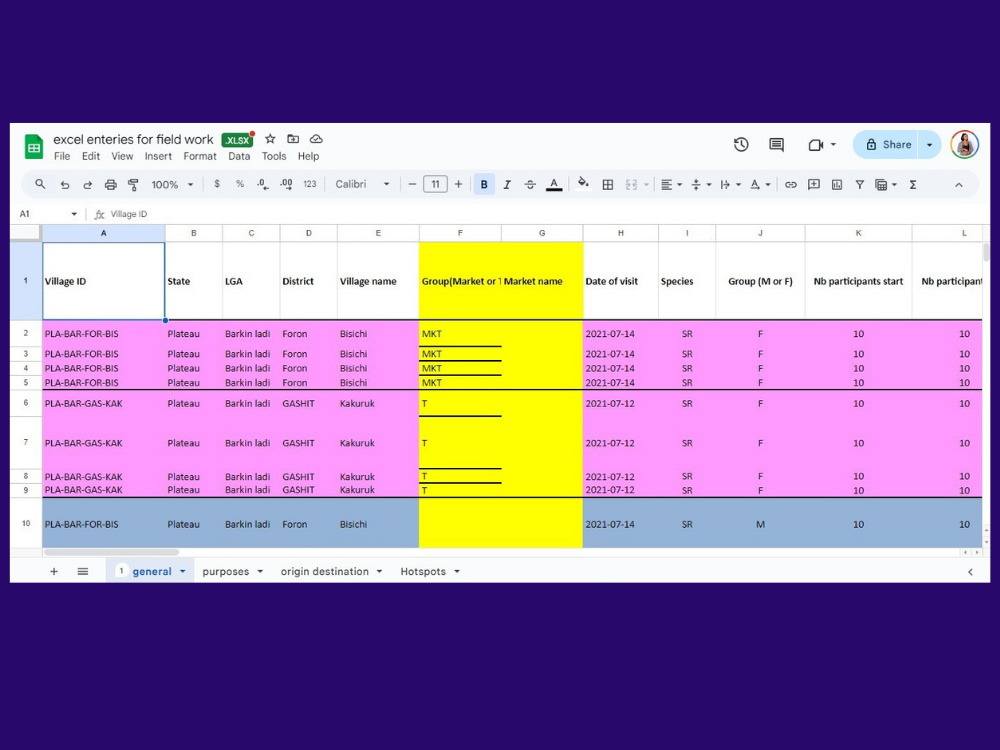Move document using the folder icon
This screenshot has width=1000, height=750.
point(293,139)
